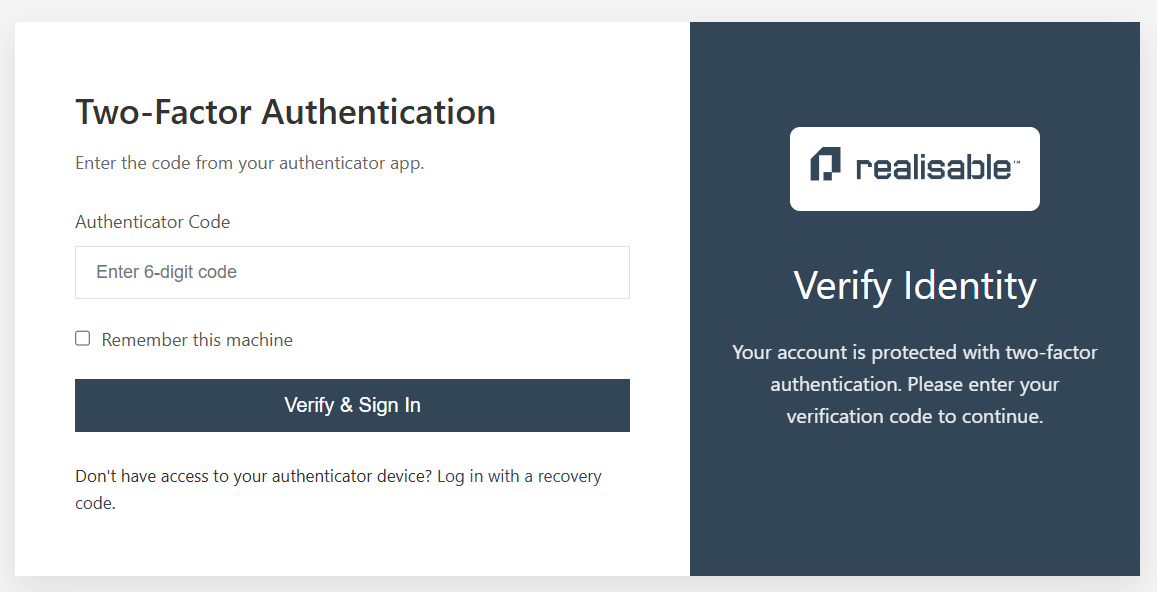Click the 'authentication. Please enter your' line
The height and width of the screenshot is (592, 1157).
[915, 385]
